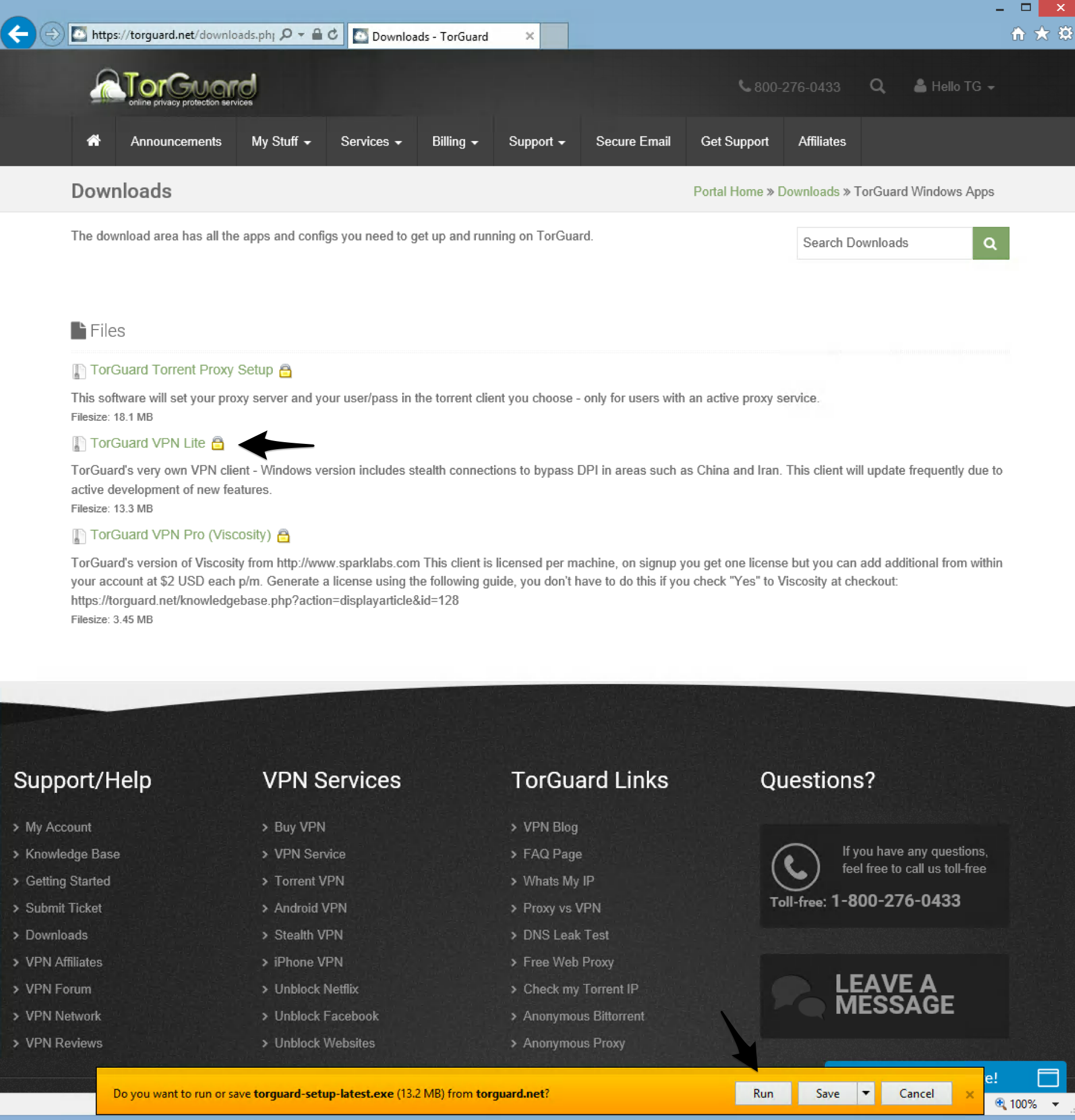The image size is (1075, 1120).
Task: Open the TorGuard VPN Lite download link
Action: coord(147,443)
